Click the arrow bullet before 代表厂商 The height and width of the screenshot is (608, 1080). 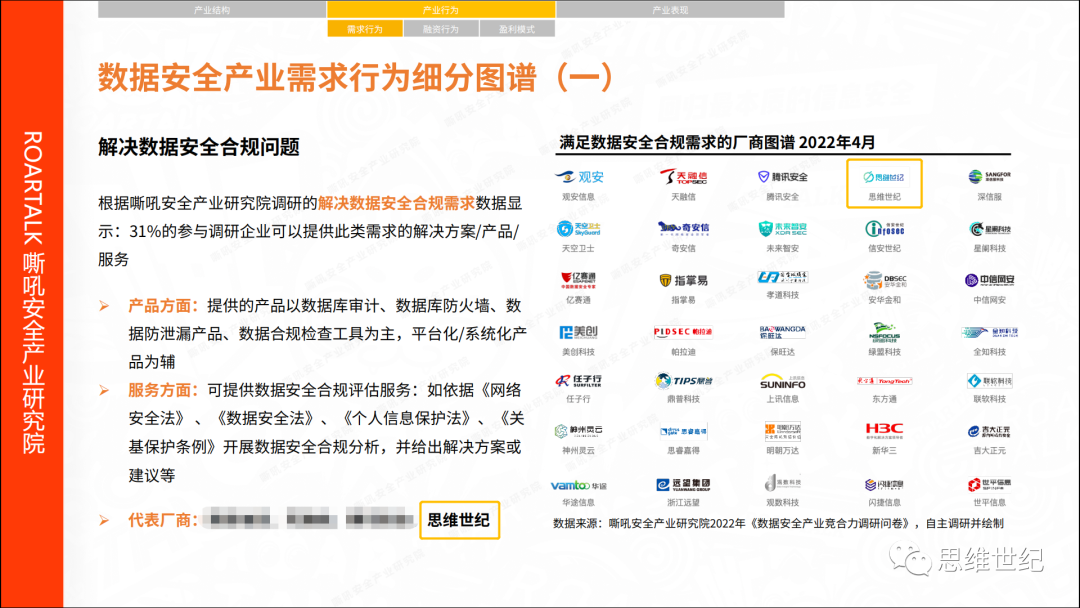pyautogui.click(x=105, y=520)
